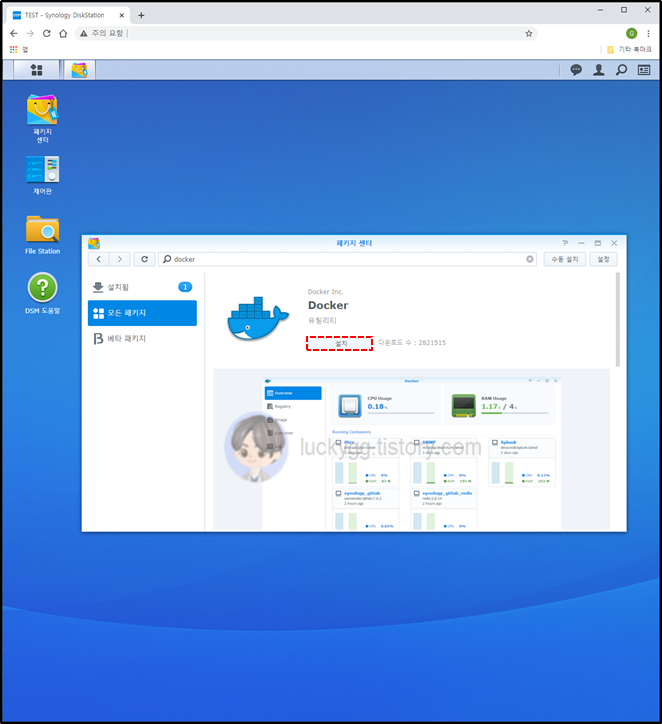The width and height of the screenshot is (662, 724).
Task: Click the Package Center vertical scrollbar
Action: tap(618, 320)
